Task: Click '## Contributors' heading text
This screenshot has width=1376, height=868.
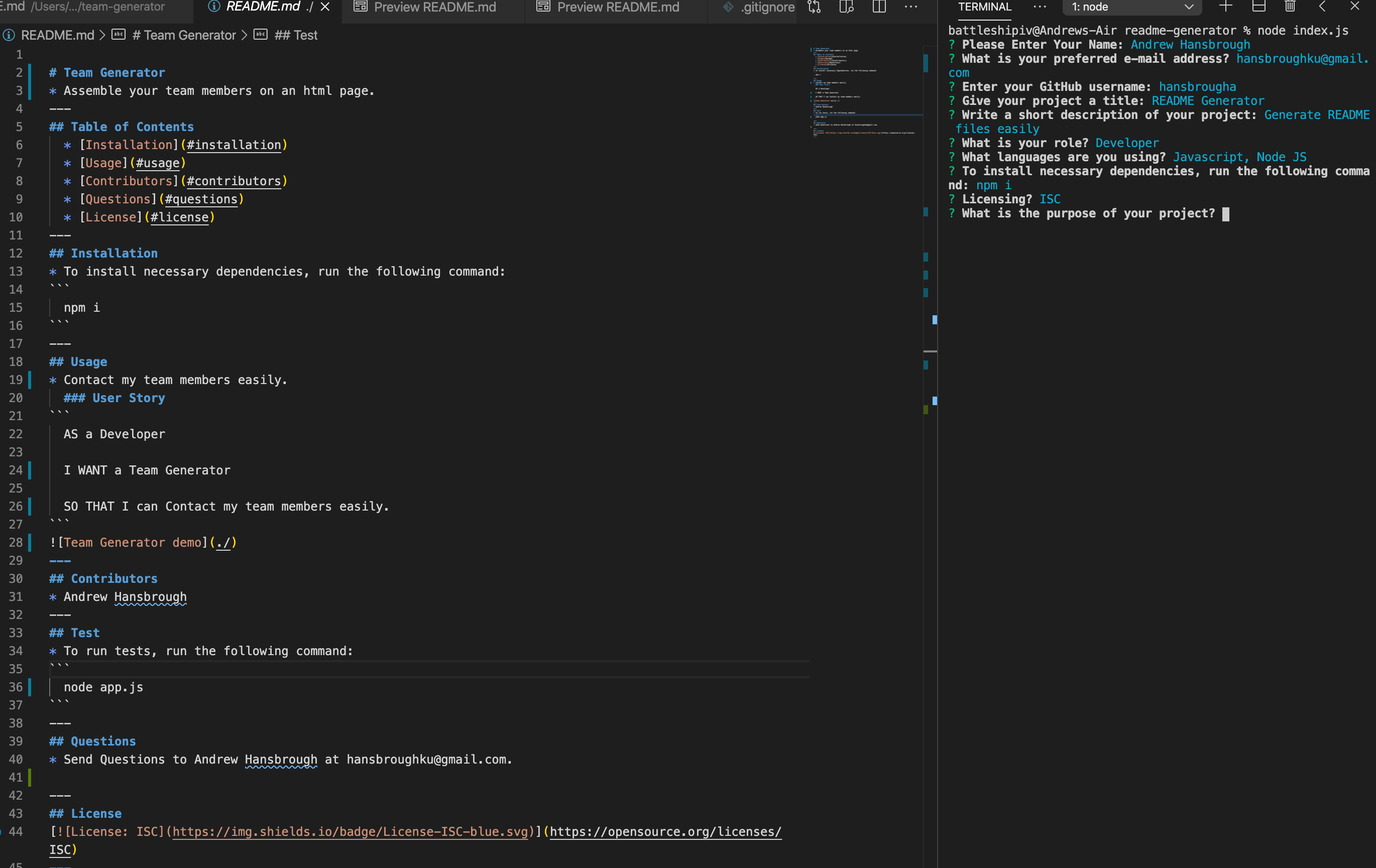Action: pos(103,579)
